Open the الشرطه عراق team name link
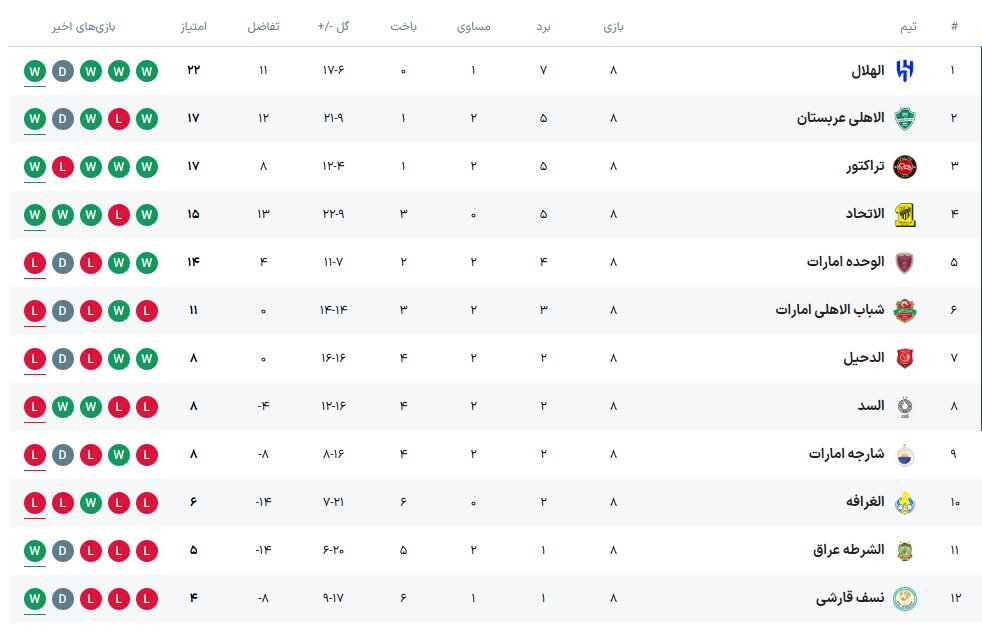Image resolution: width=982 pixels, height=639 pixels. [846, 550]
